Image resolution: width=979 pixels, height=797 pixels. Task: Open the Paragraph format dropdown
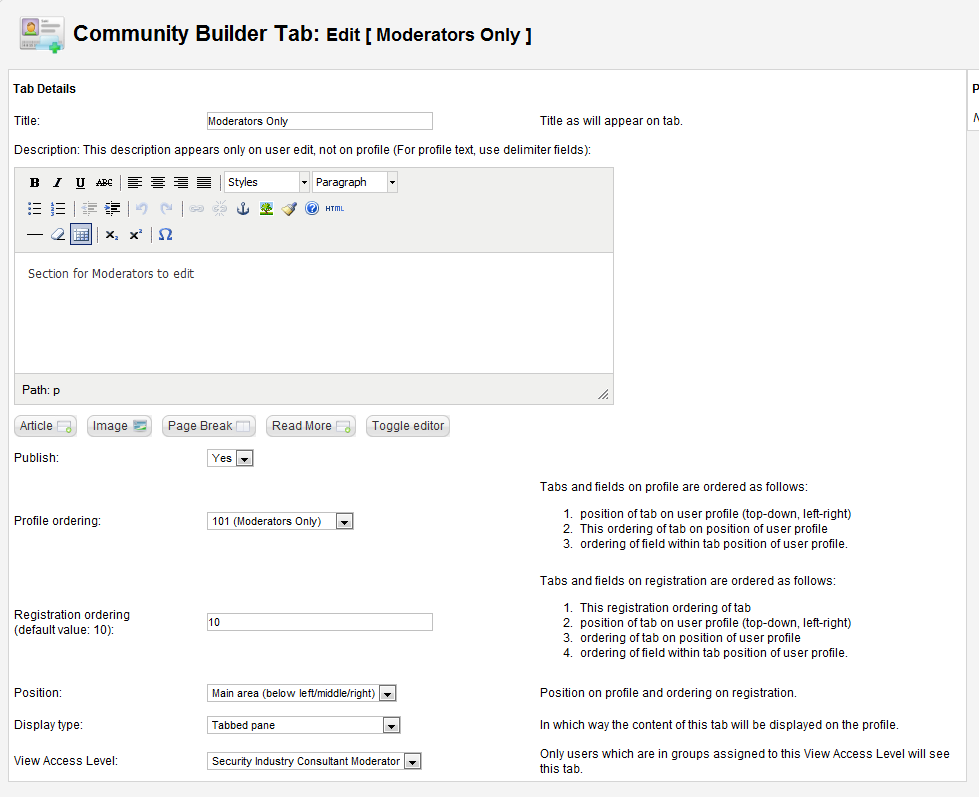355,182
